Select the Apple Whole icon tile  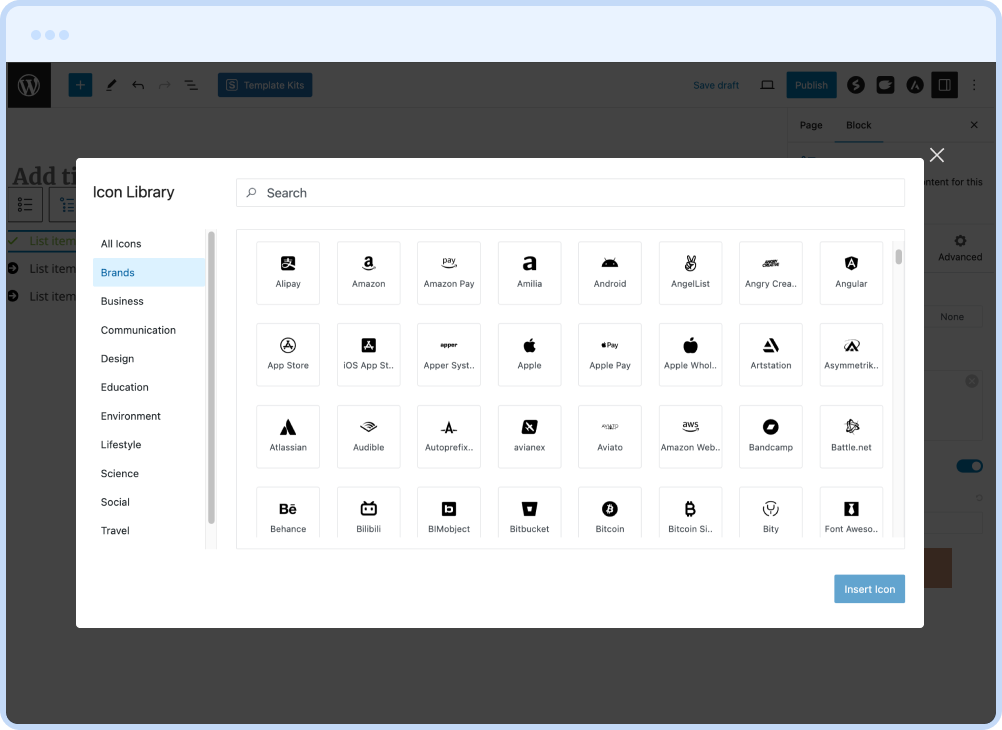tap(690, 355)
